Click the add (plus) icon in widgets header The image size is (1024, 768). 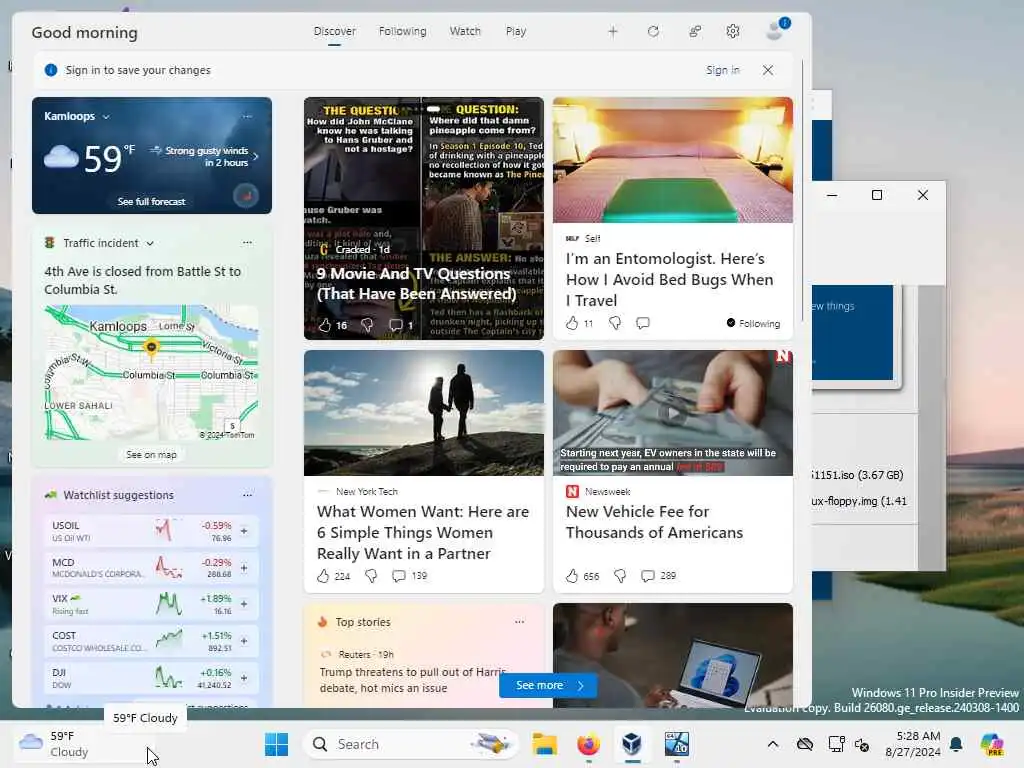tap(613, 31)
